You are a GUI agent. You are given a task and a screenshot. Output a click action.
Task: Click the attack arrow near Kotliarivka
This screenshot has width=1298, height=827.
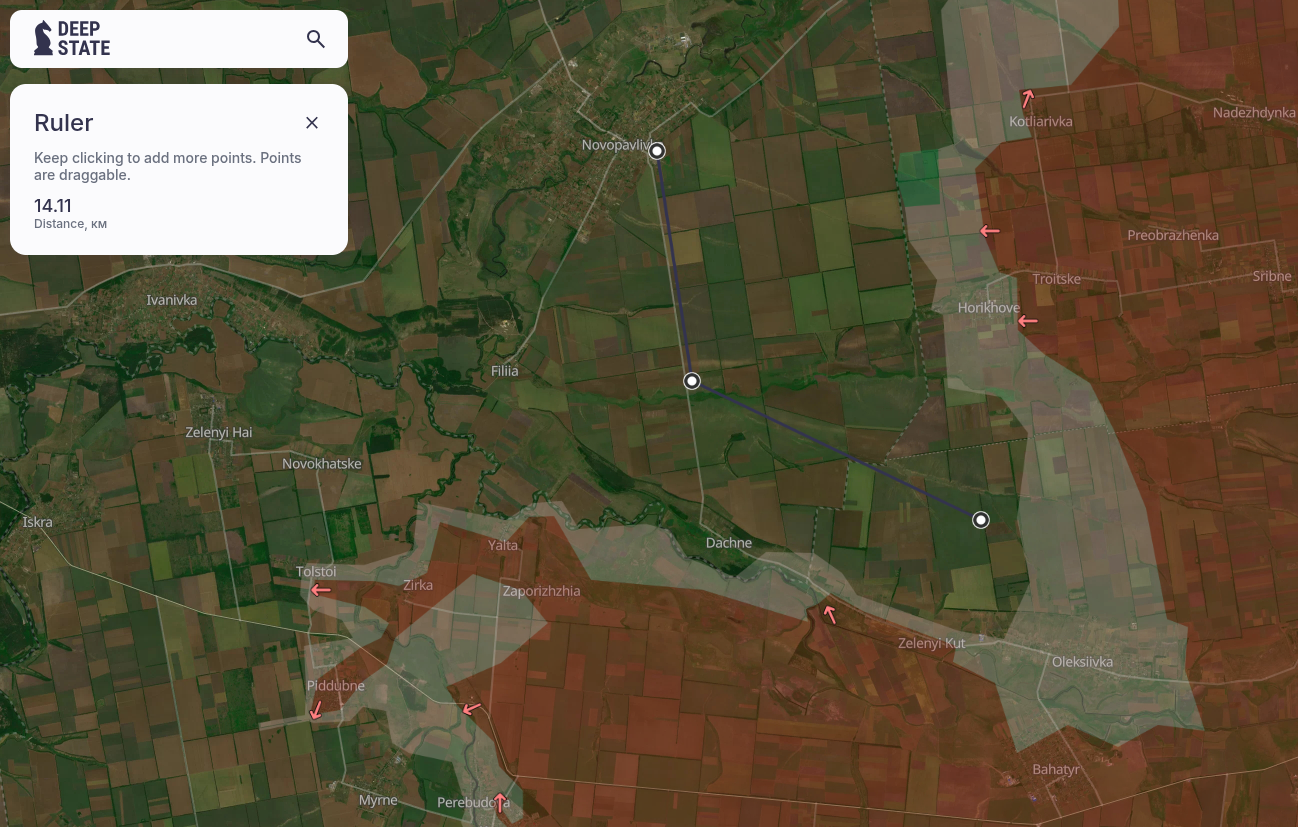(1027, 98)
